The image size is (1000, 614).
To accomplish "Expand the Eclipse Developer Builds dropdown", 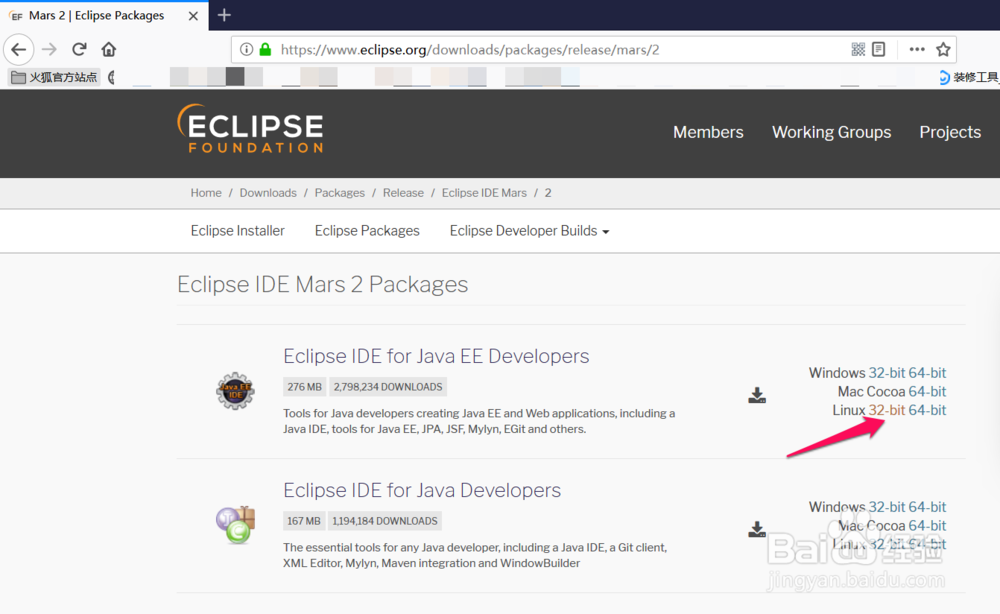I will [x=529, y=230].
